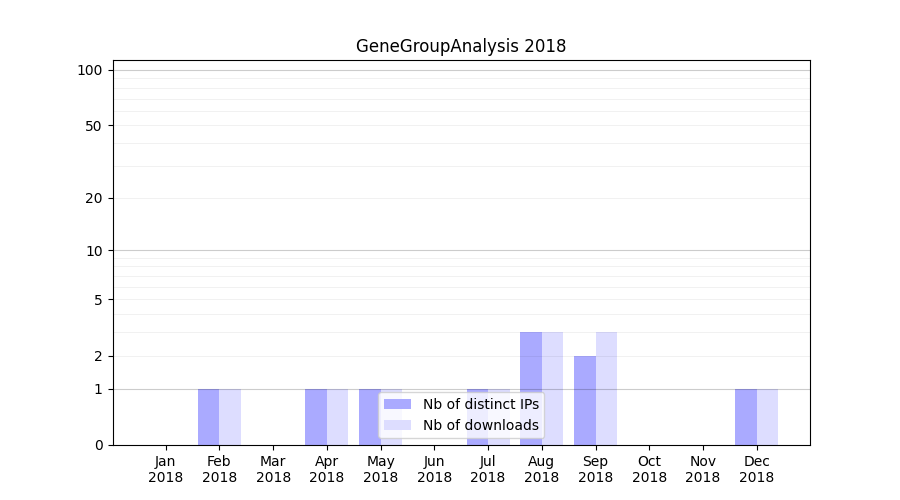The width and height of the screenshot is (900, 500).
Task: Click the Nb of distinct IPs legend label
Action: (x=480, y=404)
